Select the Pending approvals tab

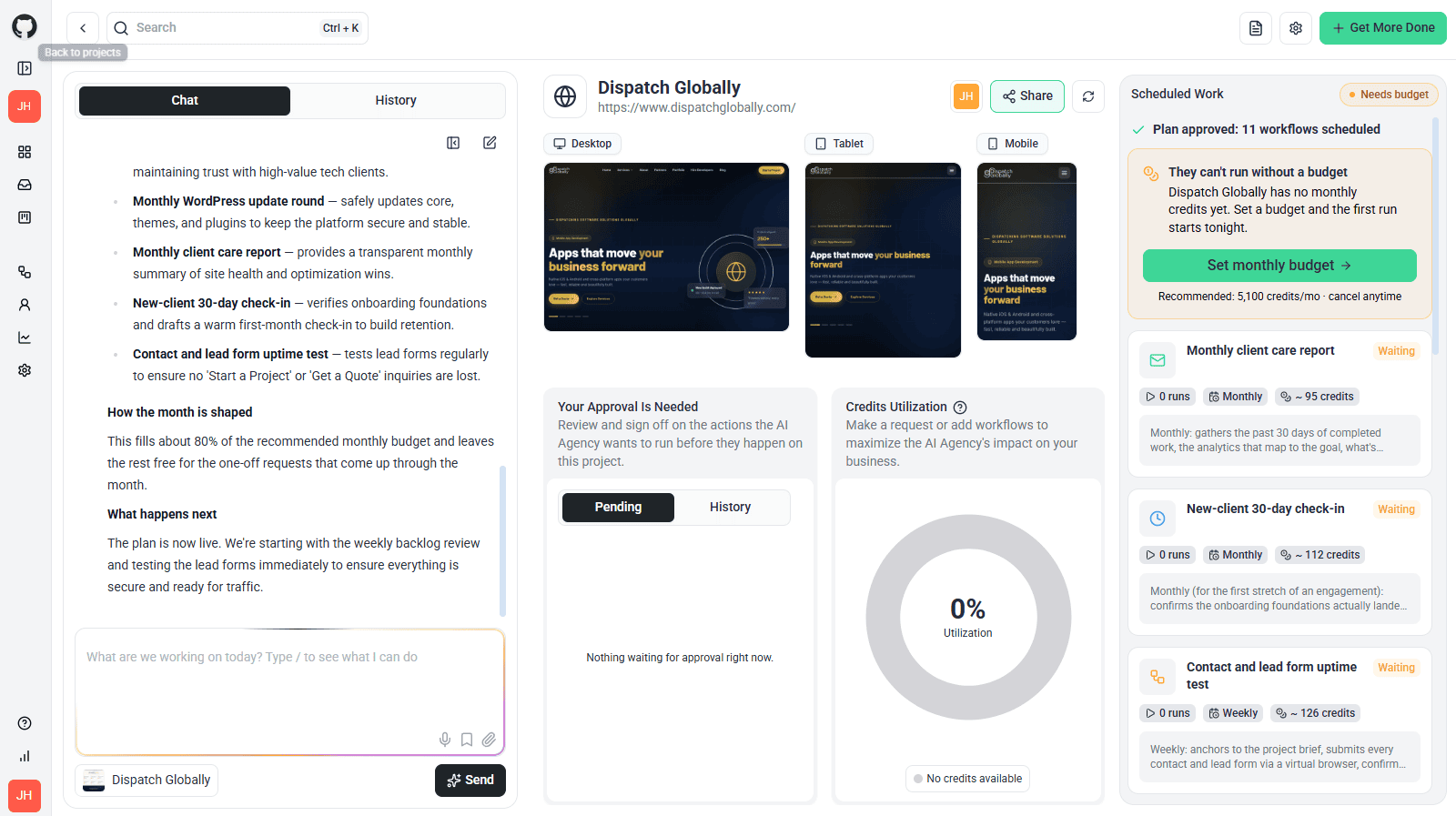pyautogui.click(x=619, y=508)
